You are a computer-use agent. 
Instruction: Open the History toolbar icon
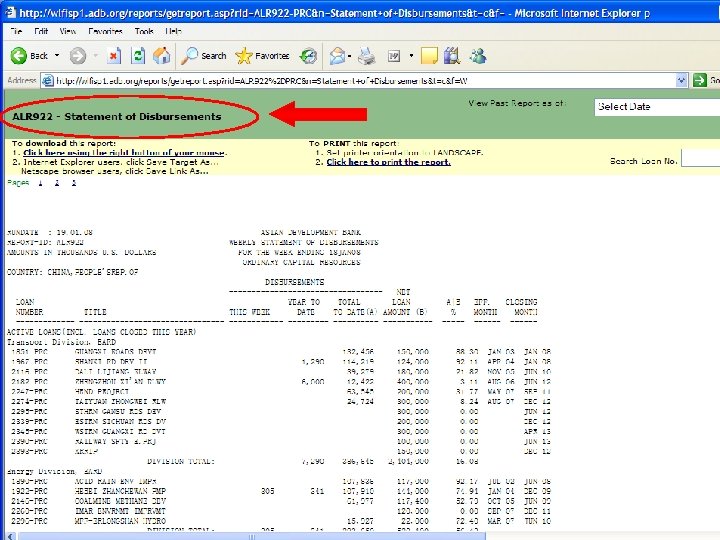coord(308,56)
